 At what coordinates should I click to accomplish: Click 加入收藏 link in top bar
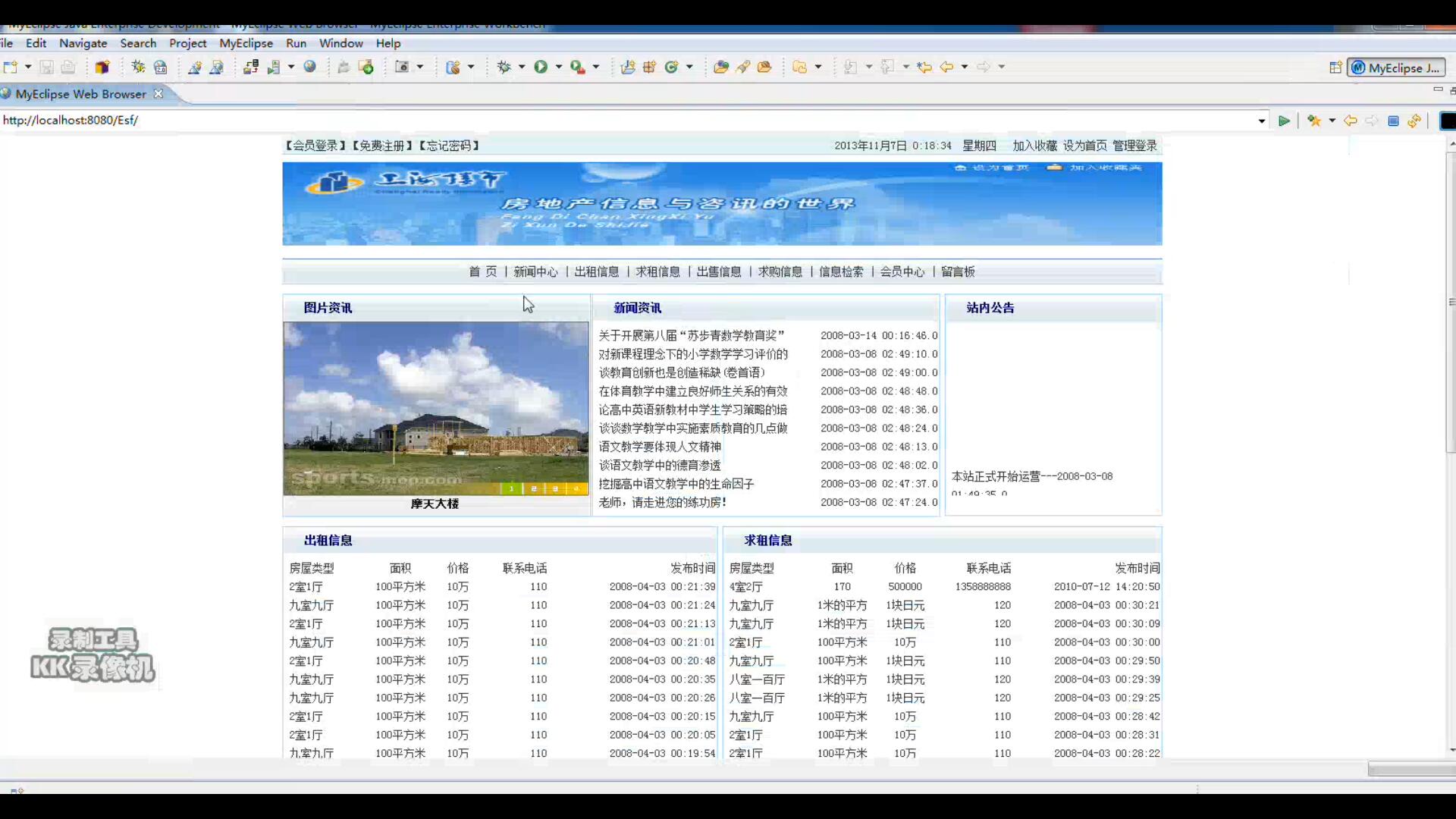click(1034, 146)
